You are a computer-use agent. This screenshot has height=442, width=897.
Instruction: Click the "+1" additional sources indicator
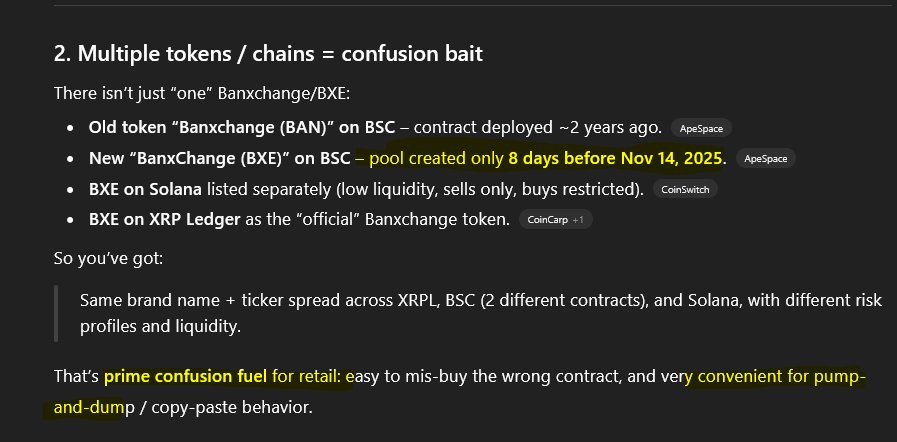(577, 219)
